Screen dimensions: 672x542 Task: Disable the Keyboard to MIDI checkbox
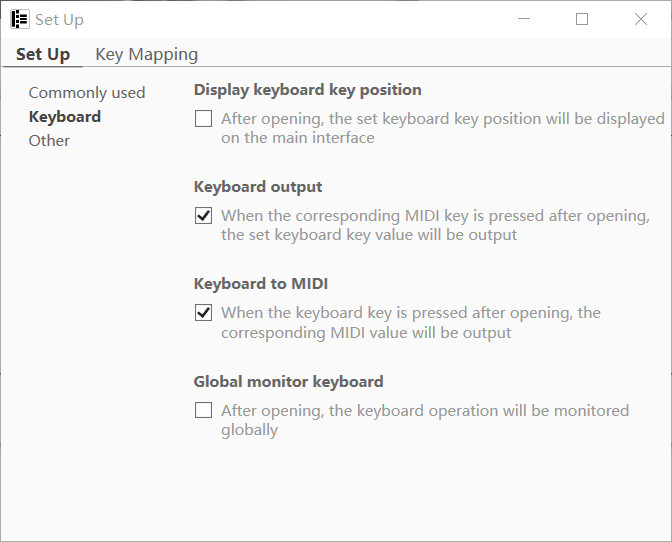(x=204, y=313)
